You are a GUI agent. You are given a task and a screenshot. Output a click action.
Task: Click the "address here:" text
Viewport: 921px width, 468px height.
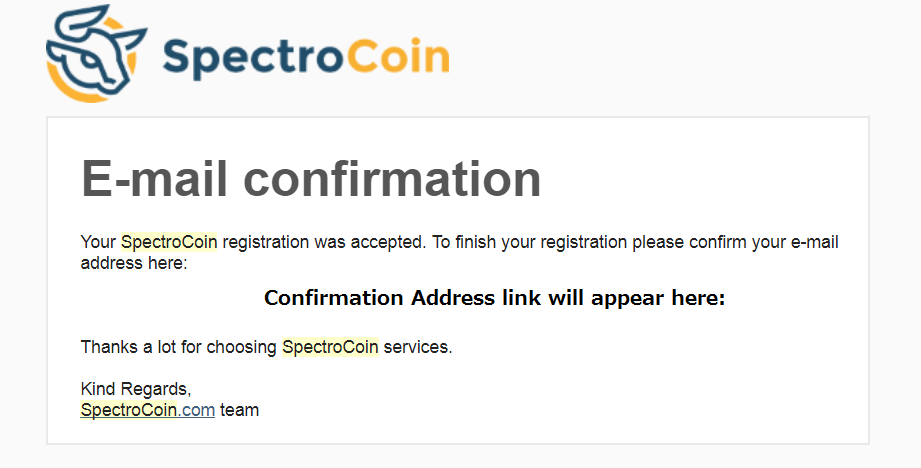[x=134, y=263]
